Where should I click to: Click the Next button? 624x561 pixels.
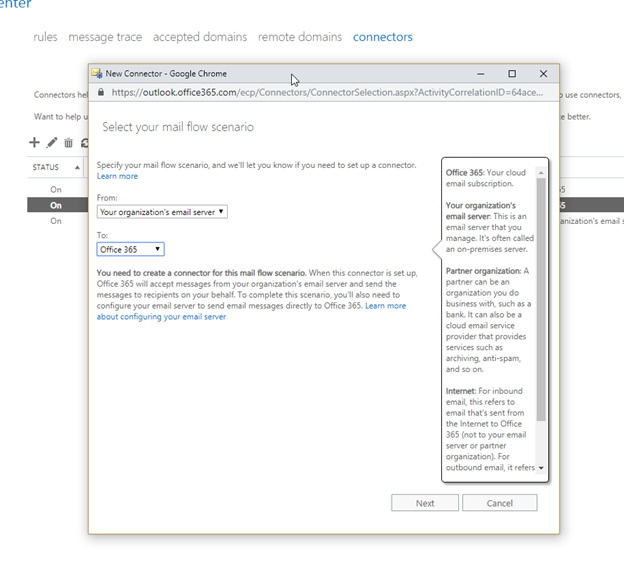click(425, 503)
